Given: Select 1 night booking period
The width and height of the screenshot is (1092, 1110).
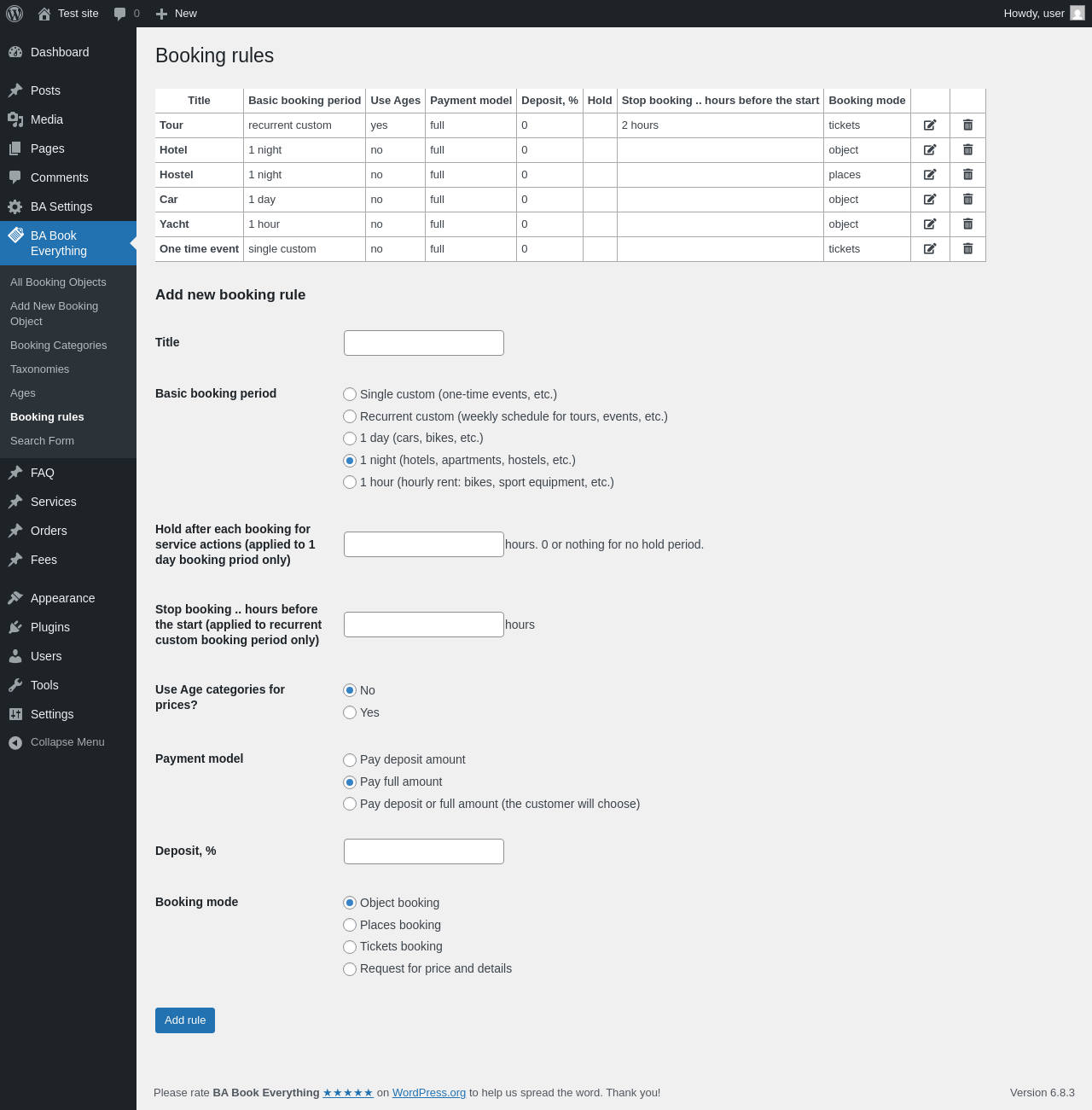Looking at the screenshot, I should pos(350,461).
